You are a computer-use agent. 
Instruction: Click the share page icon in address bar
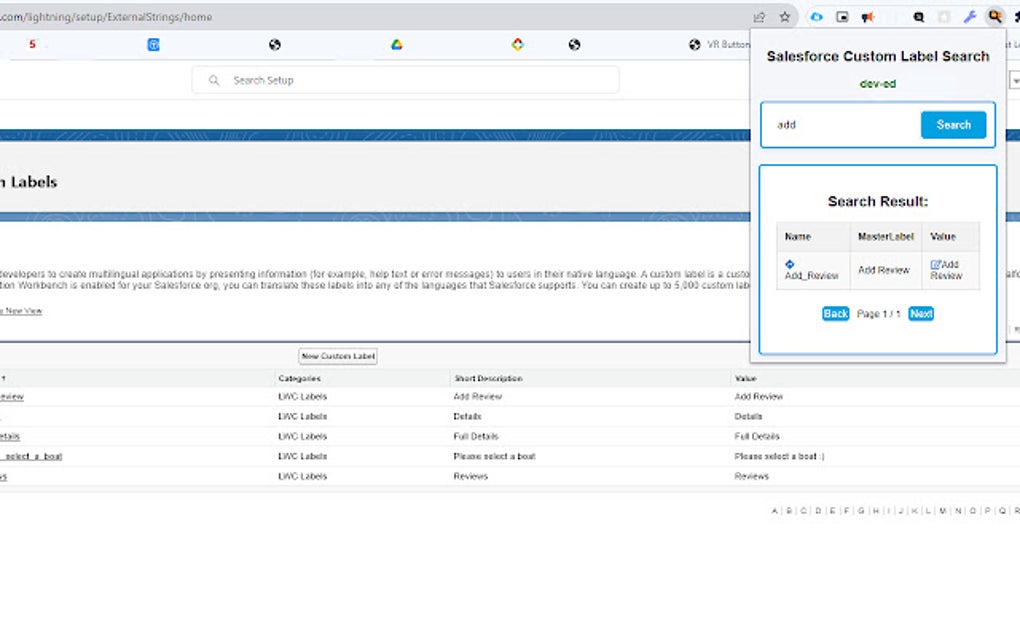(x=759, y=17)
